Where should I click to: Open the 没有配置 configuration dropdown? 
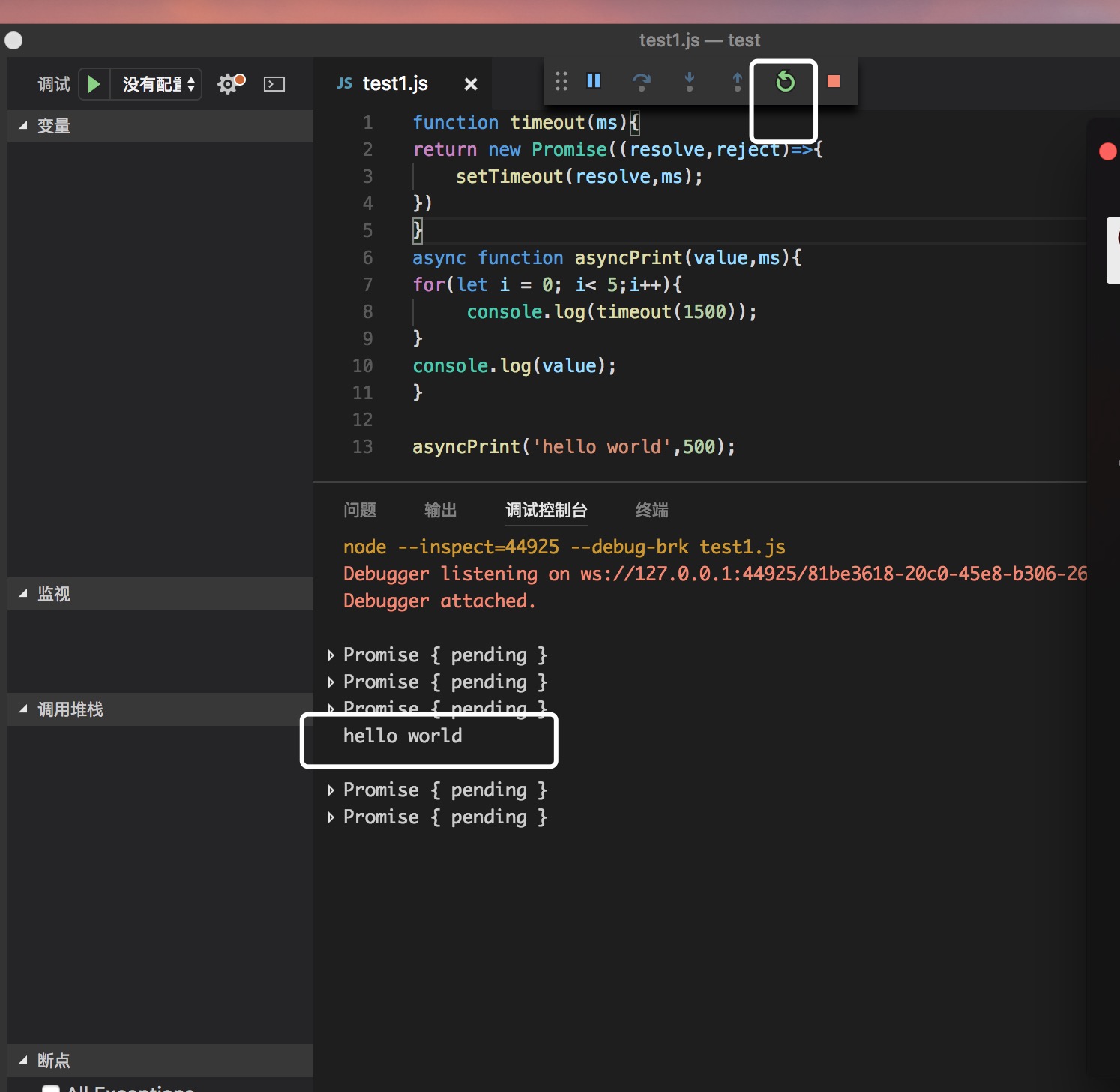[x=156, y=84]
